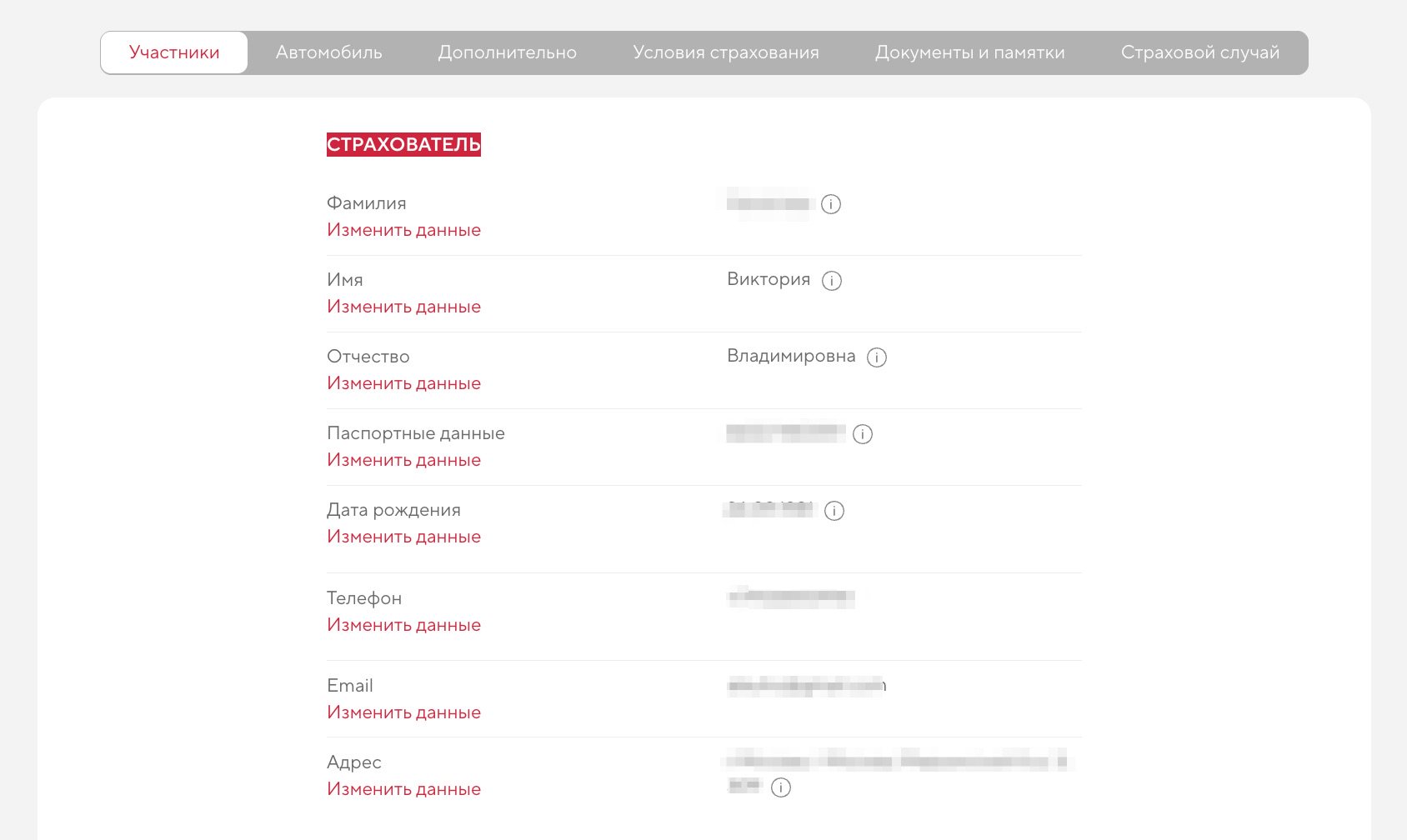Click Изменить данные under Имя
The height and width of the screenshot is (840, 1407).
point(404,307)
